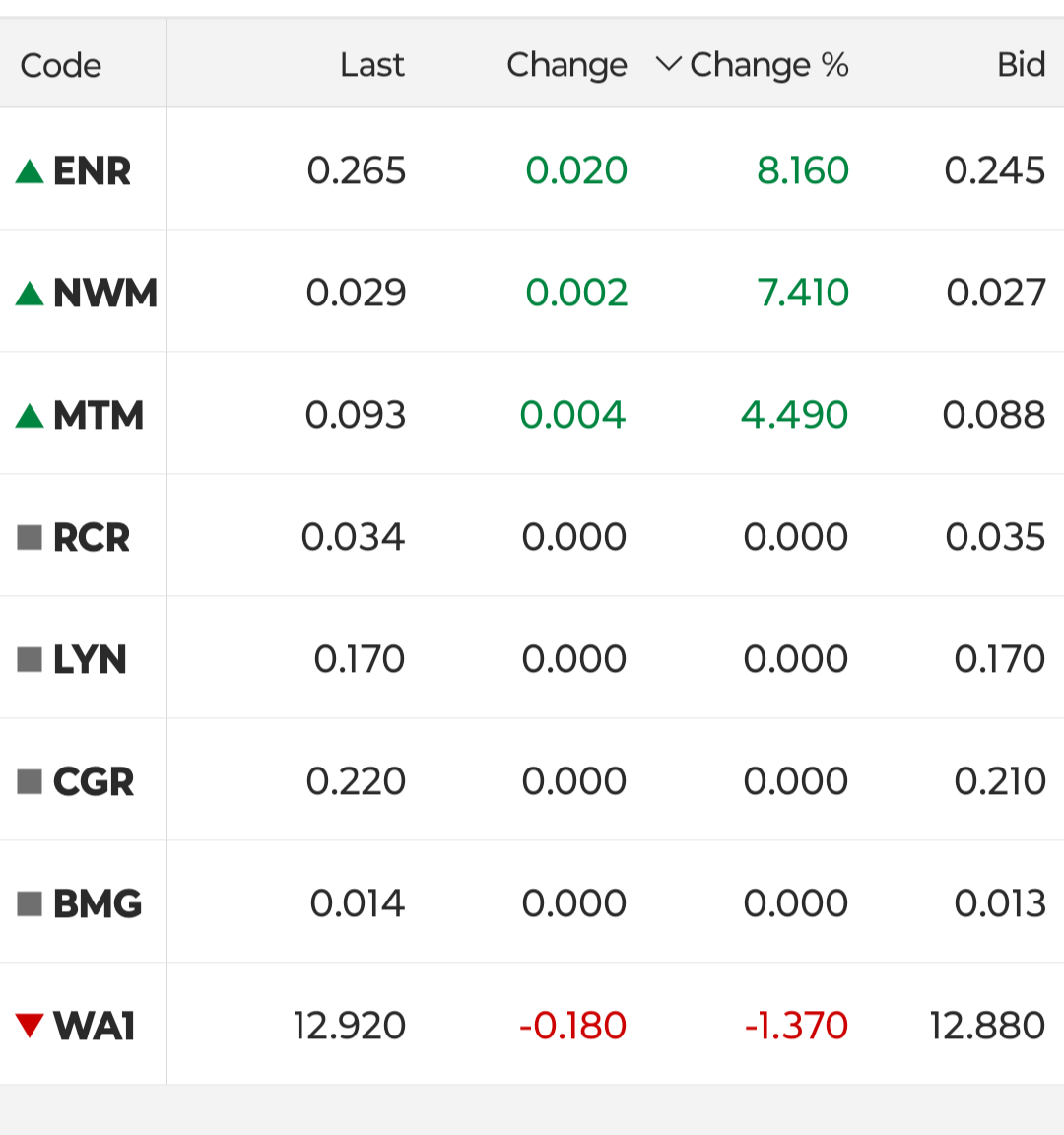Click the gray square icon next to BMG
This screenshot has width=1064, height=1135.
click(30, 903)
